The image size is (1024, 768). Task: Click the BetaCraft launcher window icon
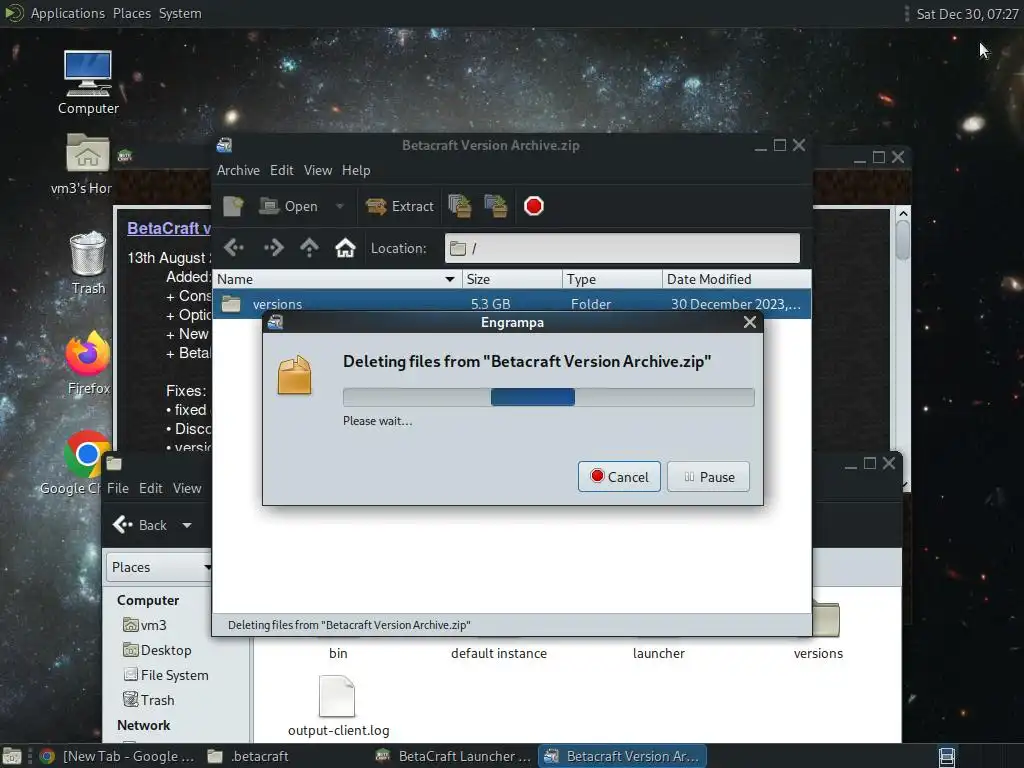(x=125, y=155)
